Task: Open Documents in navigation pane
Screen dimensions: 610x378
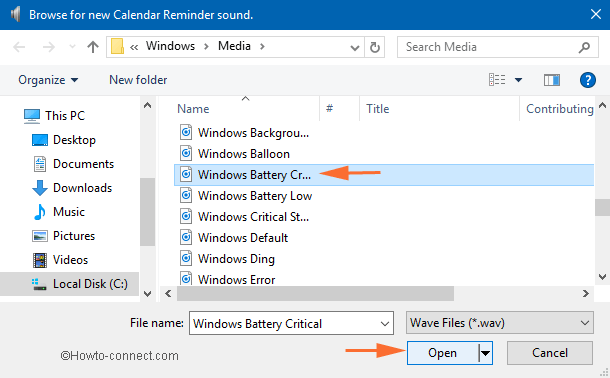Action: click(x=74, y=164)
